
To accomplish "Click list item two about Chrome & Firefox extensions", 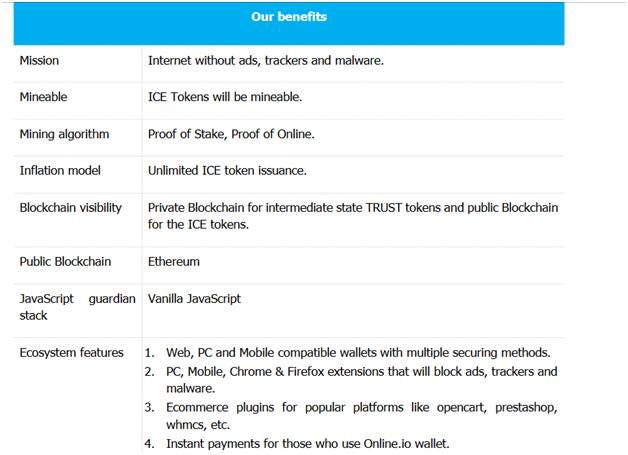I will pyautogui.click(x=351, y=380).
